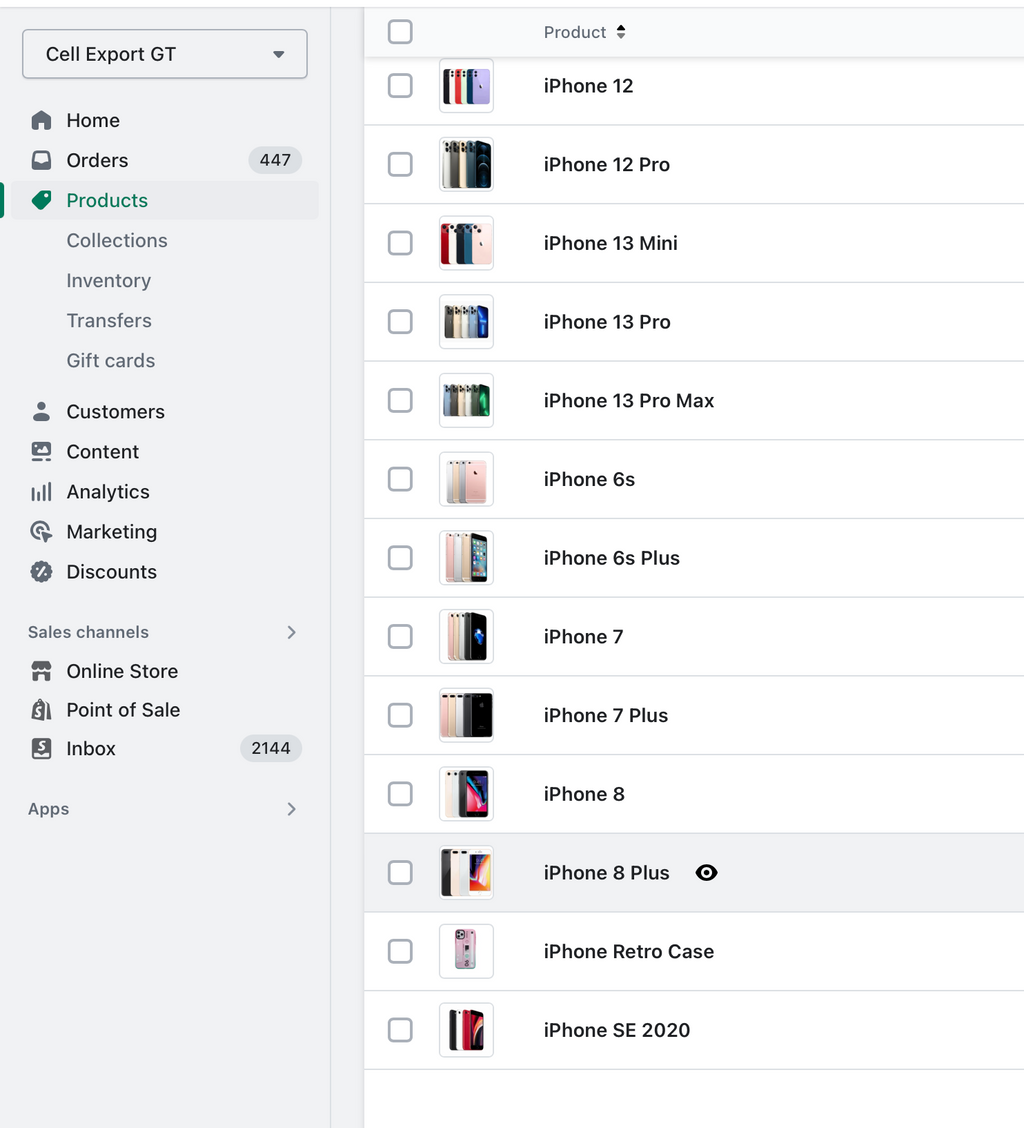Click the Analytics bar chart icon
The image size is (1024, 1128).
[42, 491]
